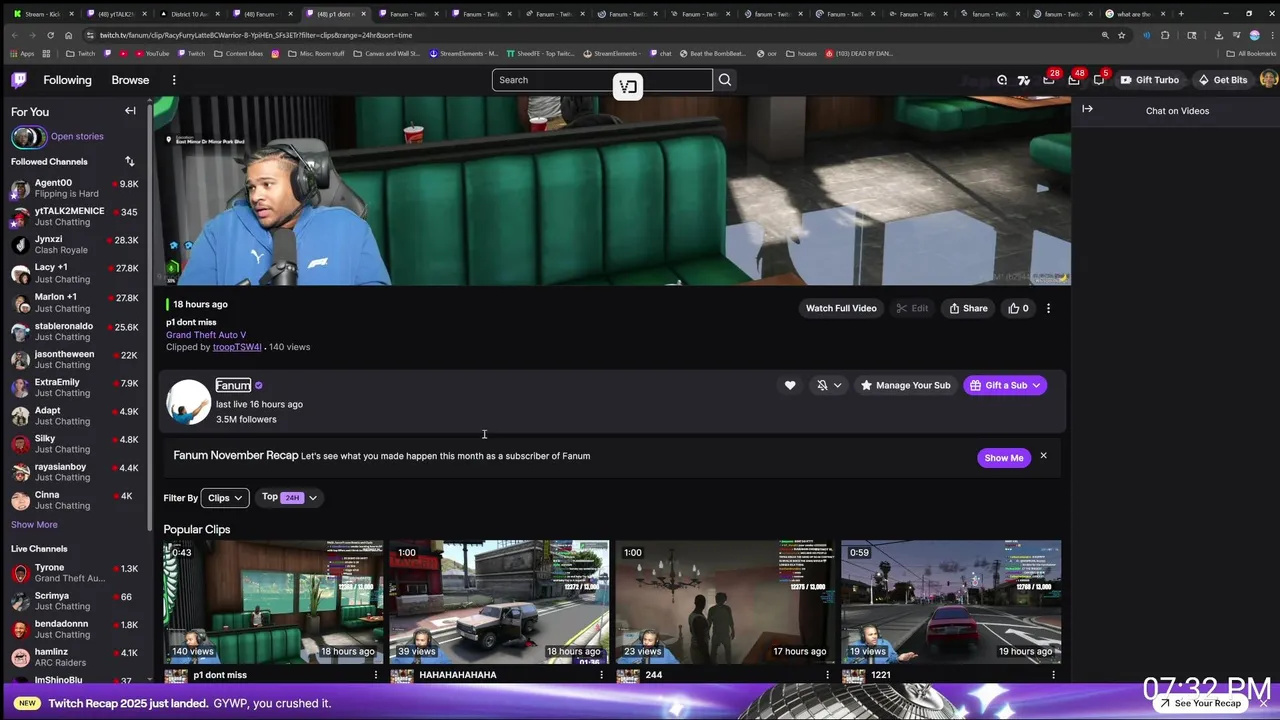Open the Following tab
This screenshot has width=1280, height=720.
click(67, 80)
